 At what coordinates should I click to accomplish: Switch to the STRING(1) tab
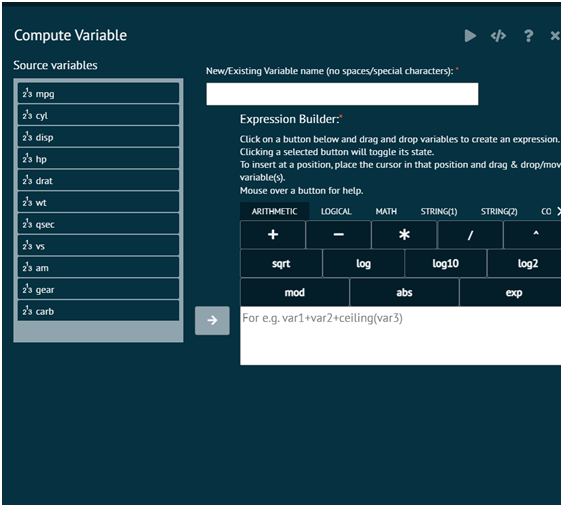pyautogui.click(x=439, y=211)
